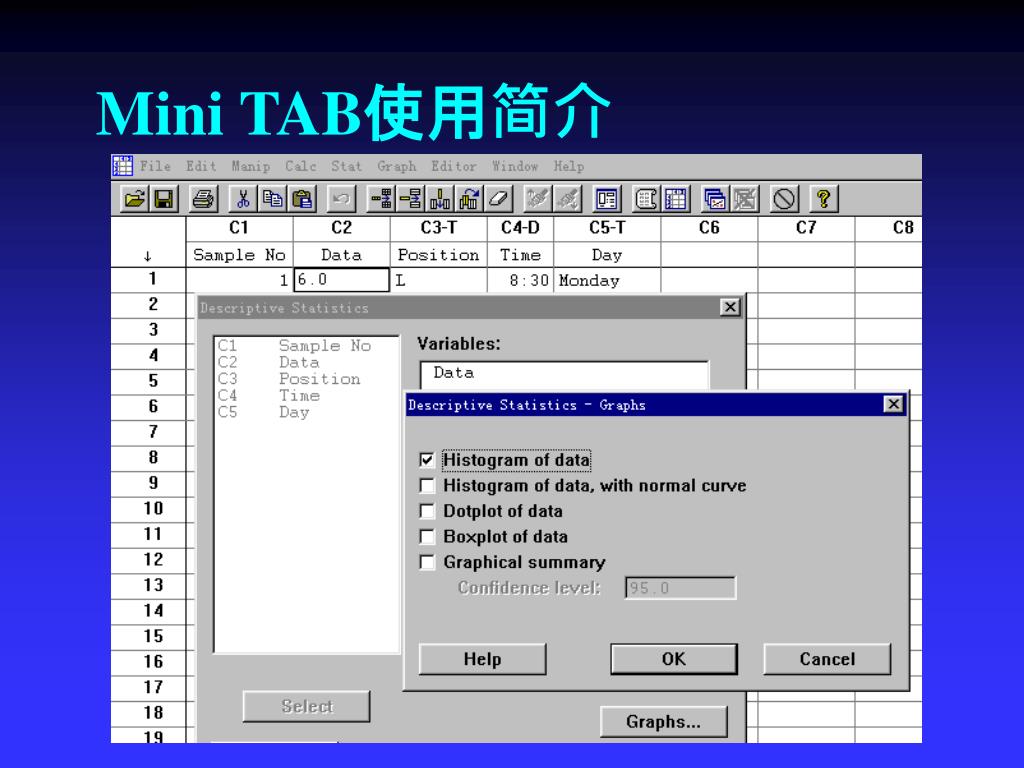The height and width of the screenshot is (768, 1024).
Task: Click the cell containing Monday
Action: [607, 280]
